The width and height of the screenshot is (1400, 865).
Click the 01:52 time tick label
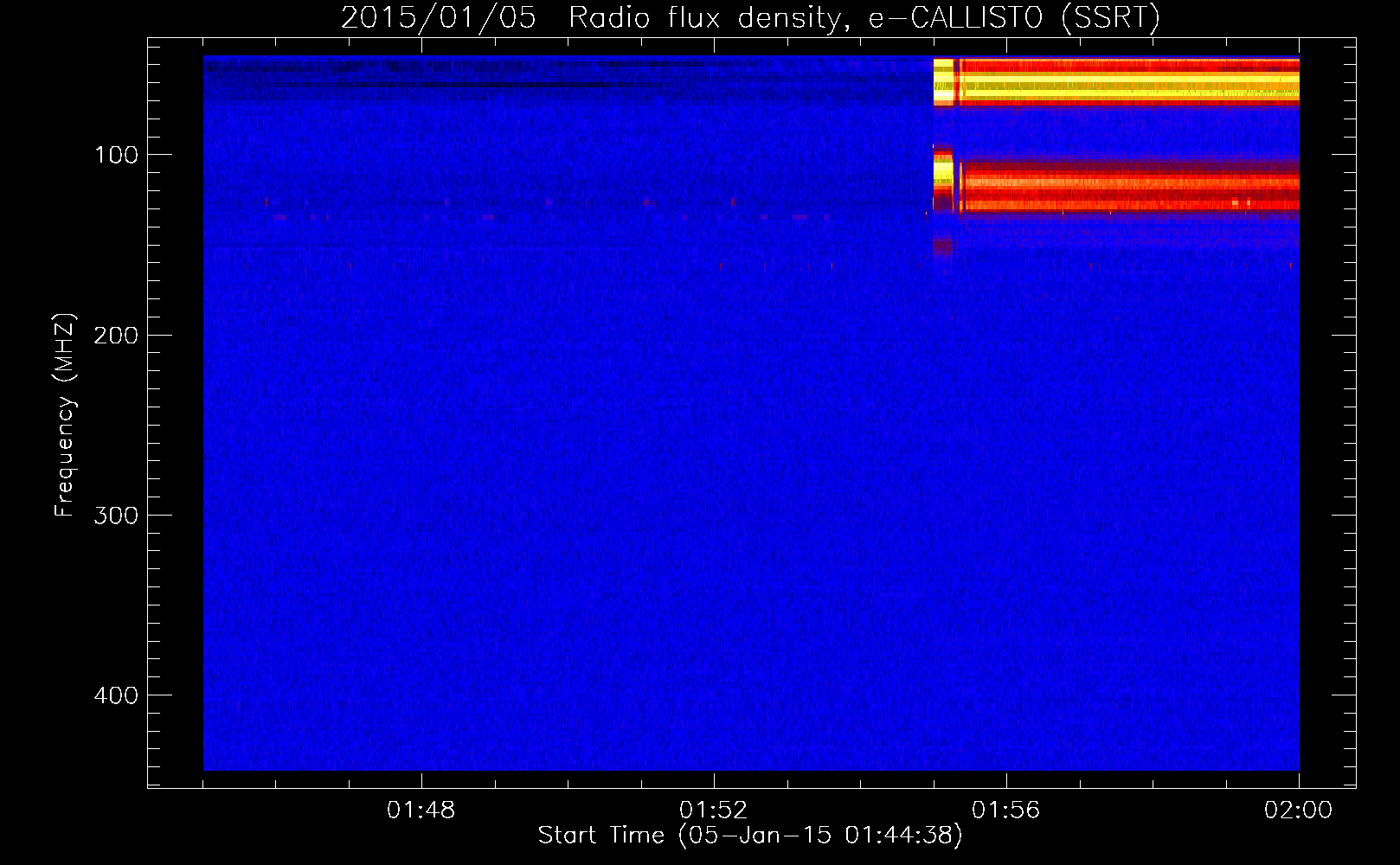(713, 811)
